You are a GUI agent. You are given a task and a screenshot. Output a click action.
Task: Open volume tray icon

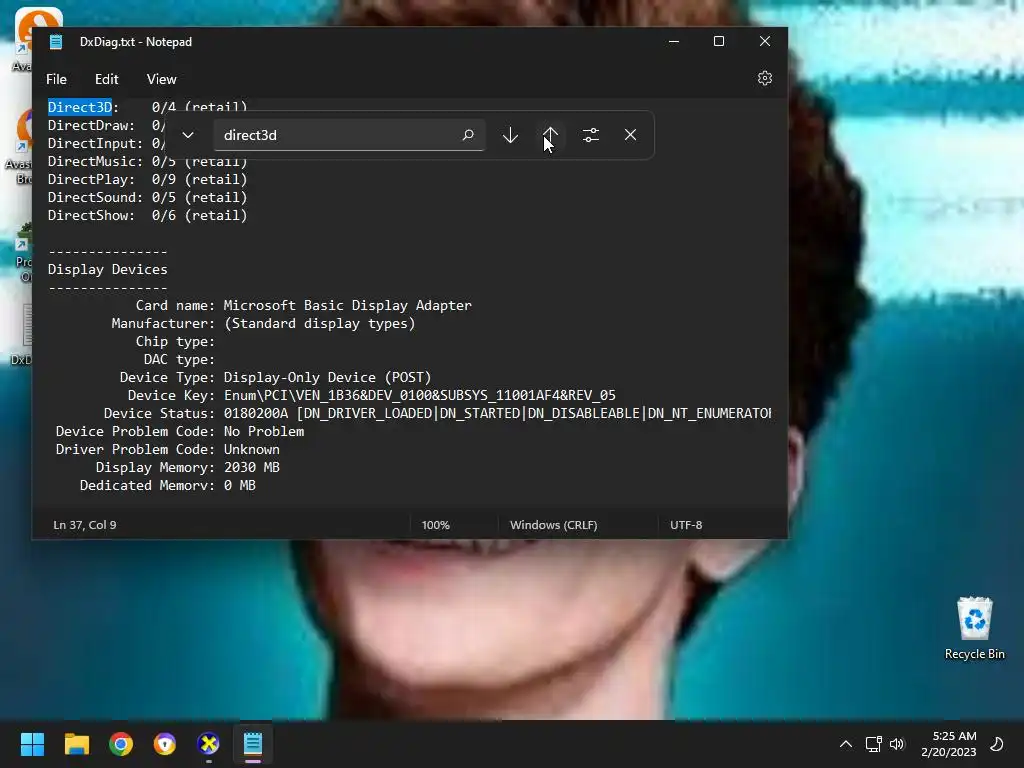pyautogui.click(x=897, y=744)
